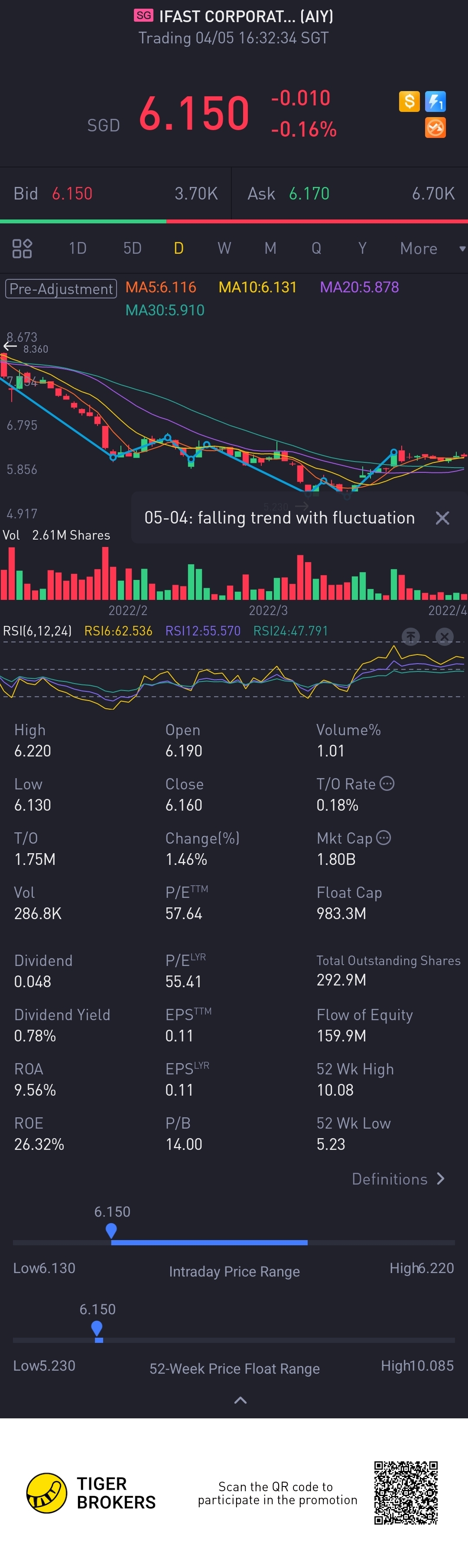Collapse the details with the up chevron
468x1568 pixels.
coord(240,1400)
